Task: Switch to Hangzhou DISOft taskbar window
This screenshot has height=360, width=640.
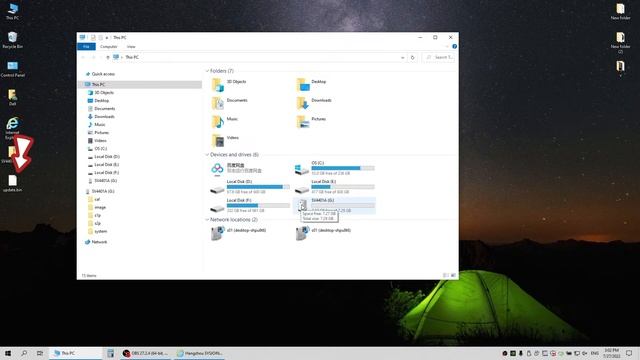Action: pyautogui.click(x=200, y=353)
